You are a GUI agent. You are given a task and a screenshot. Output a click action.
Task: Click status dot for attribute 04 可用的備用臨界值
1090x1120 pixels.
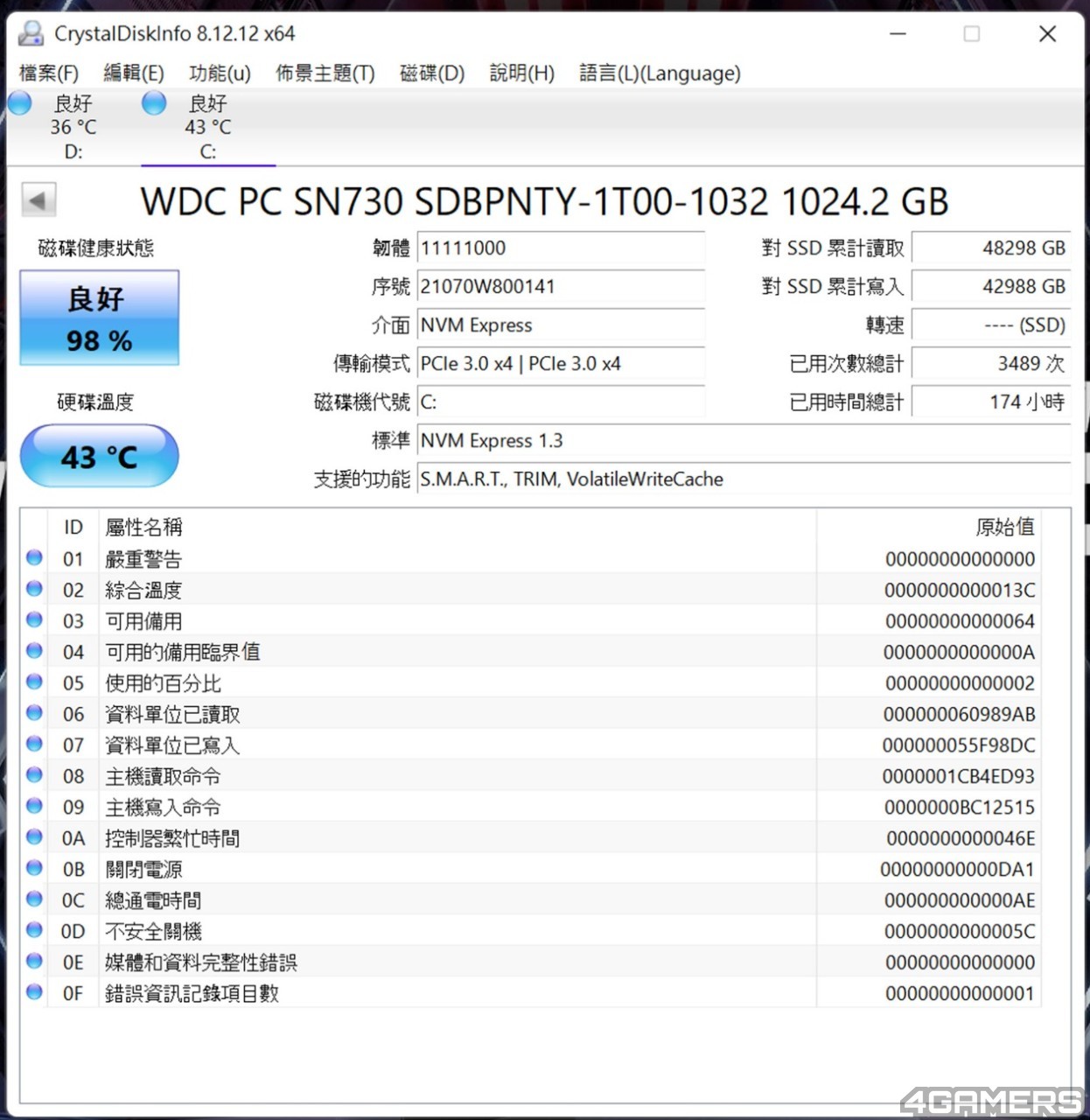pyautogui.click(x=34, y=651)
